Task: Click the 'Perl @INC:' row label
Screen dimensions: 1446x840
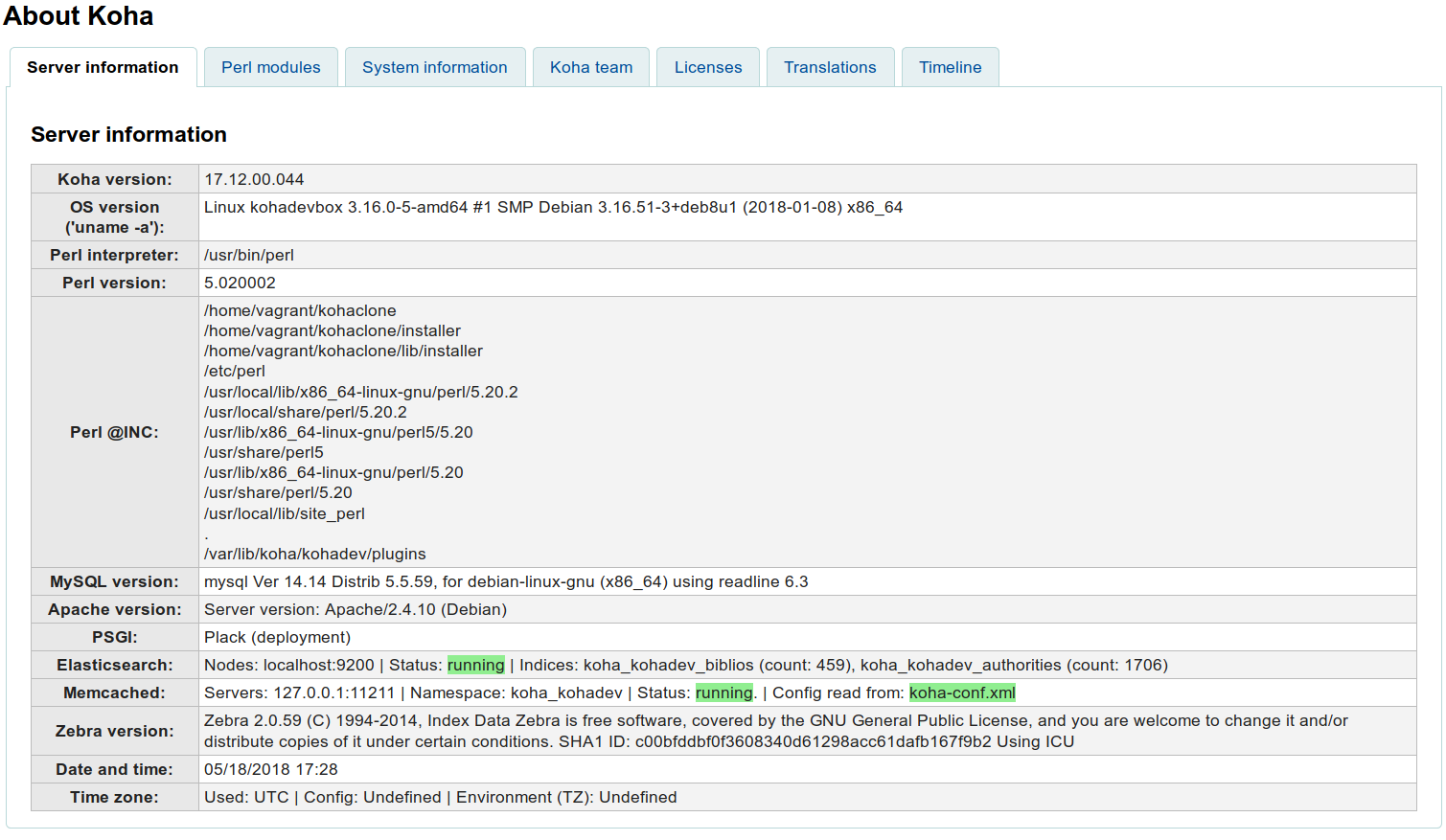Action: pos(115,432)
